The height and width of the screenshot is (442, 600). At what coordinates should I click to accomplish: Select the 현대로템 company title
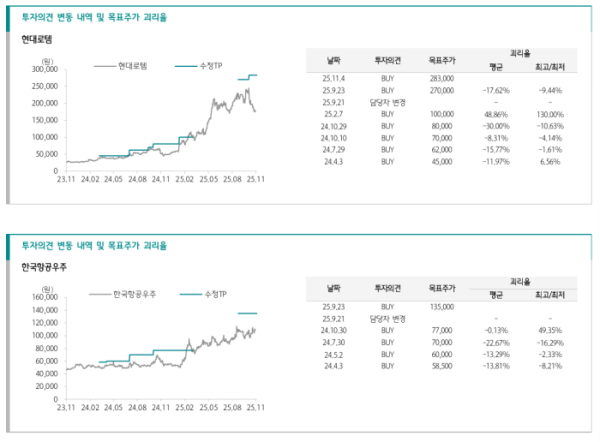[35, 39]
